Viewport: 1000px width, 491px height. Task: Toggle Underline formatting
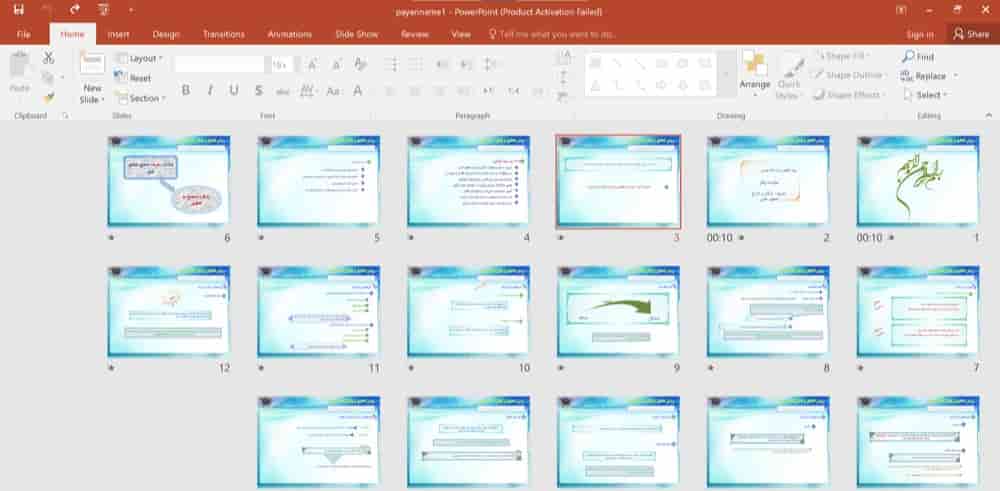(x=234, y=90)
